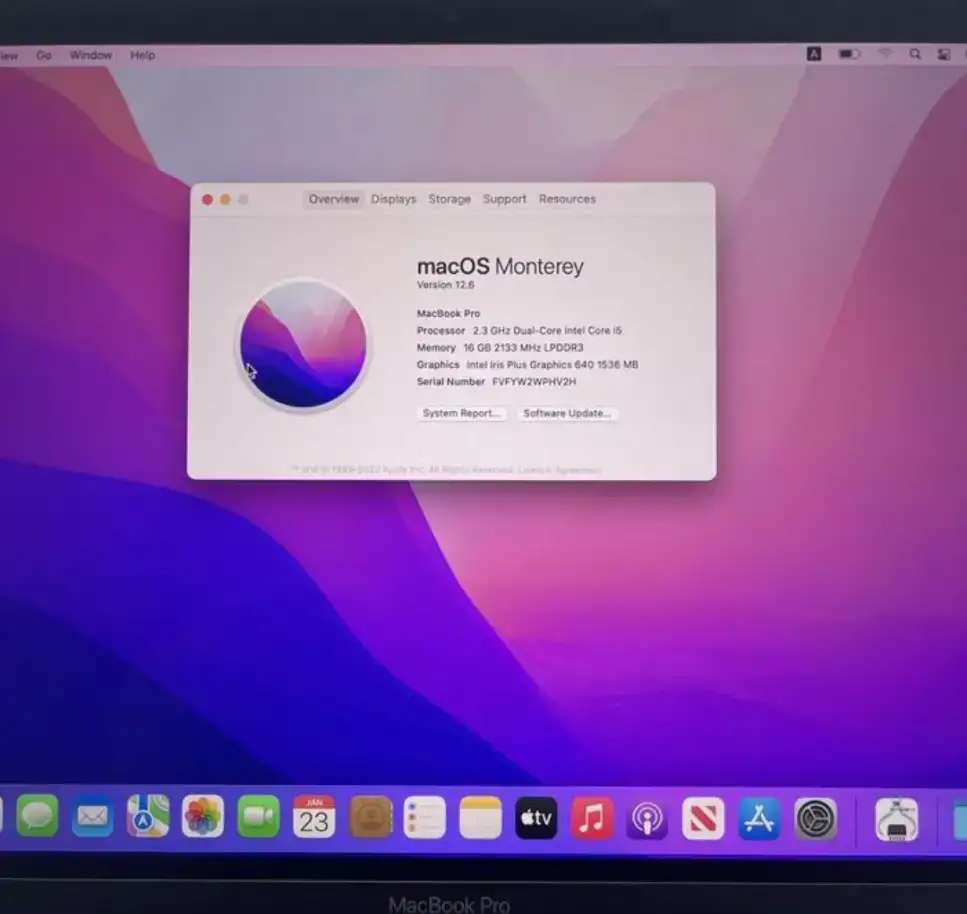Screen dimensions: 967x914
Task: Open Spotlight search magnifier icon
Action: coord(915,54)
